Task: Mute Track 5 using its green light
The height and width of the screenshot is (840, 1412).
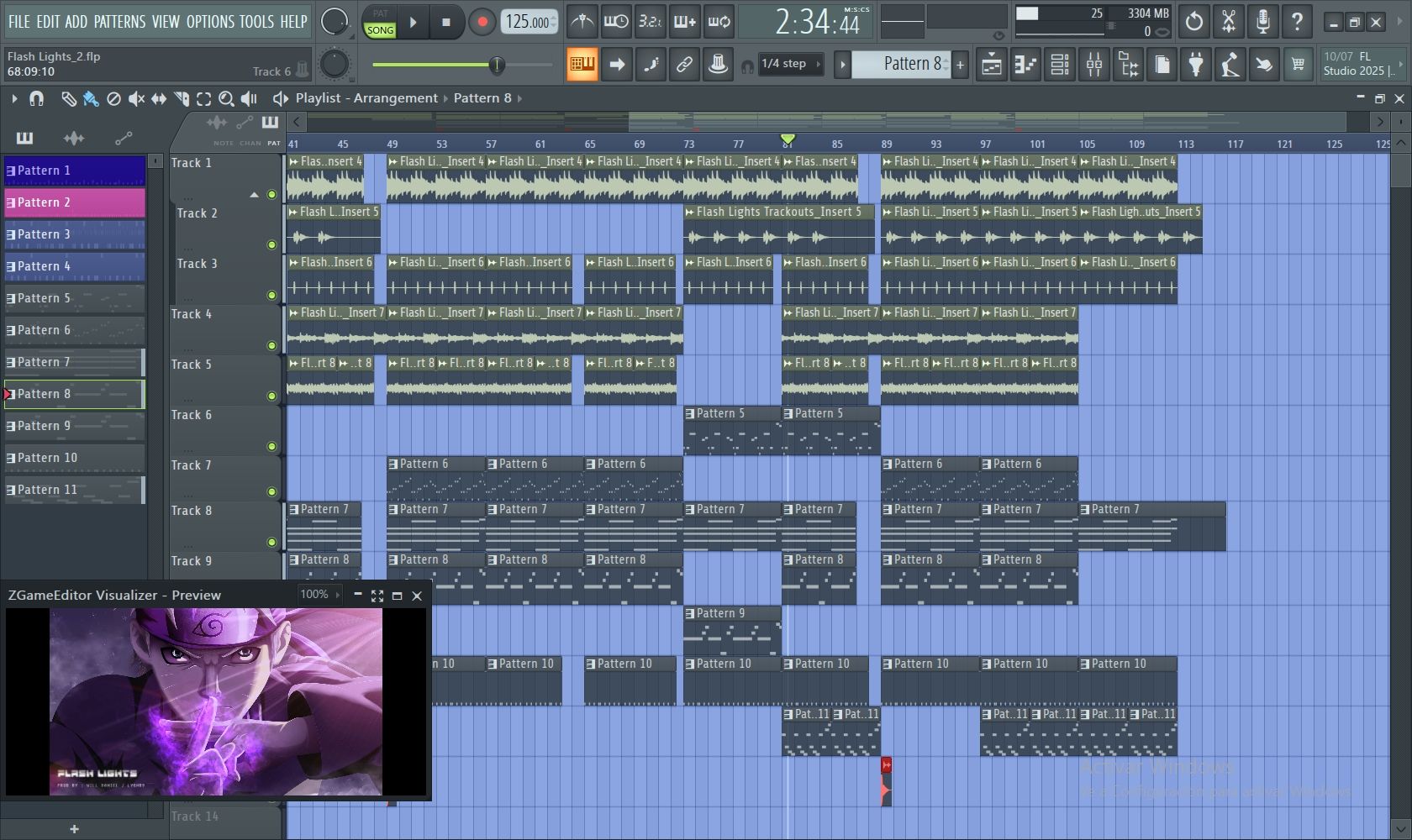Action: 271,396
